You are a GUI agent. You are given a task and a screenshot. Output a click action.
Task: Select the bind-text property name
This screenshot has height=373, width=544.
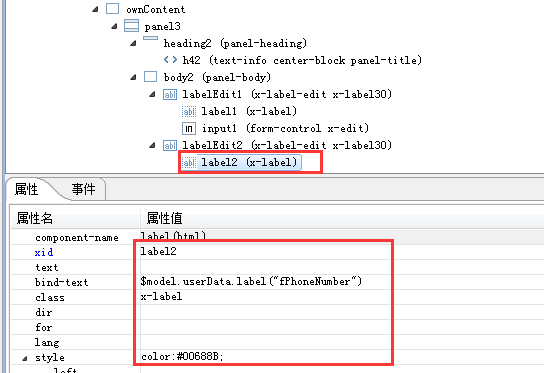pyautogui.click(x=61, y=282)
